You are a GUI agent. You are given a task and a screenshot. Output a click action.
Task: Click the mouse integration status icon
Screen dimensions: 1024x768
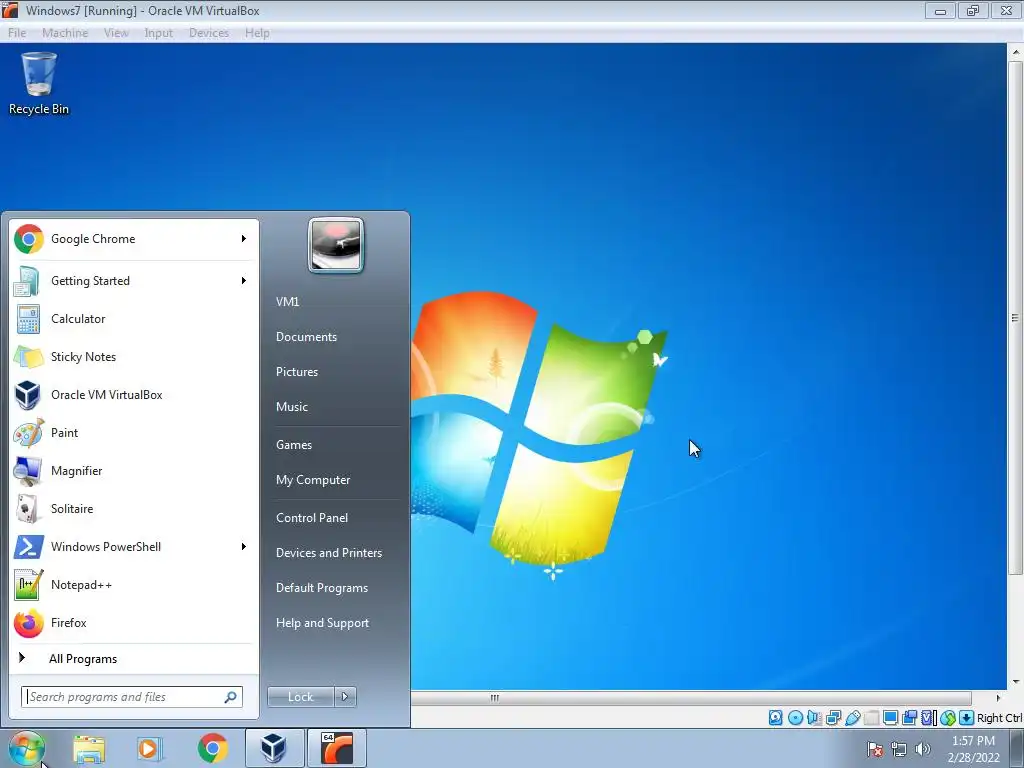948,718
